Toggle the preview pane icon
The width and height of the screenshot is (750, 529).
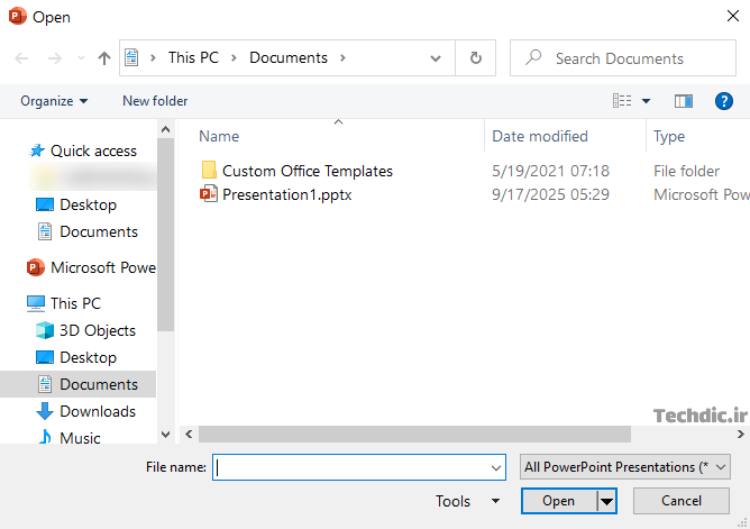point(683,101)
